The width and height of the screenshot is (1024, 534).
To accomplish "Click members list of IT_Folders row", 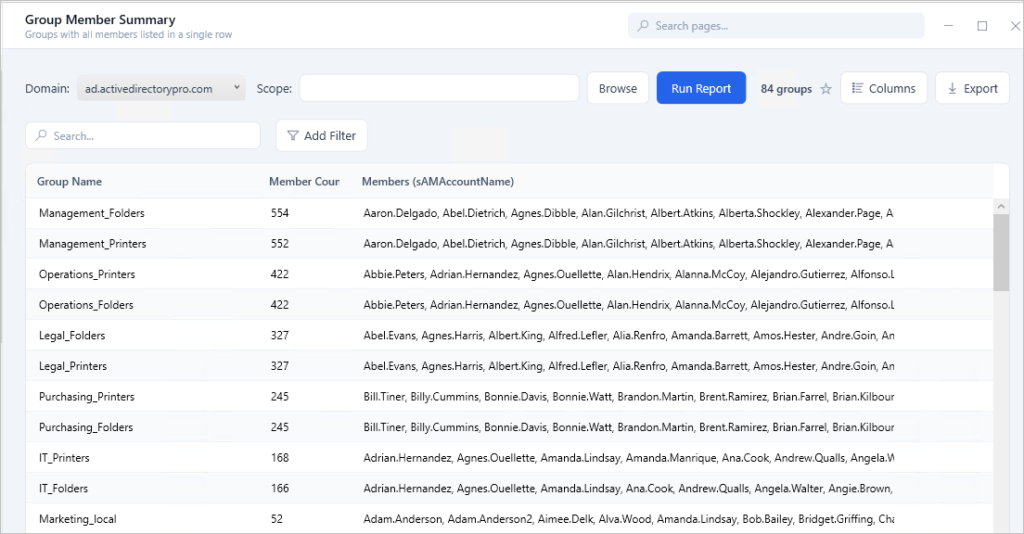I will point(628,488).
